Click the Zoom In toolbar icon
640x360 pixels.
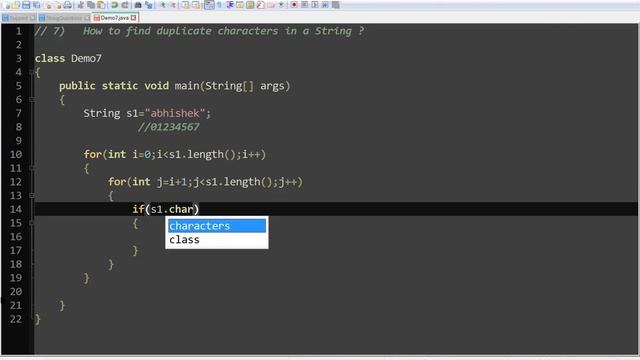tap(162, 5)
